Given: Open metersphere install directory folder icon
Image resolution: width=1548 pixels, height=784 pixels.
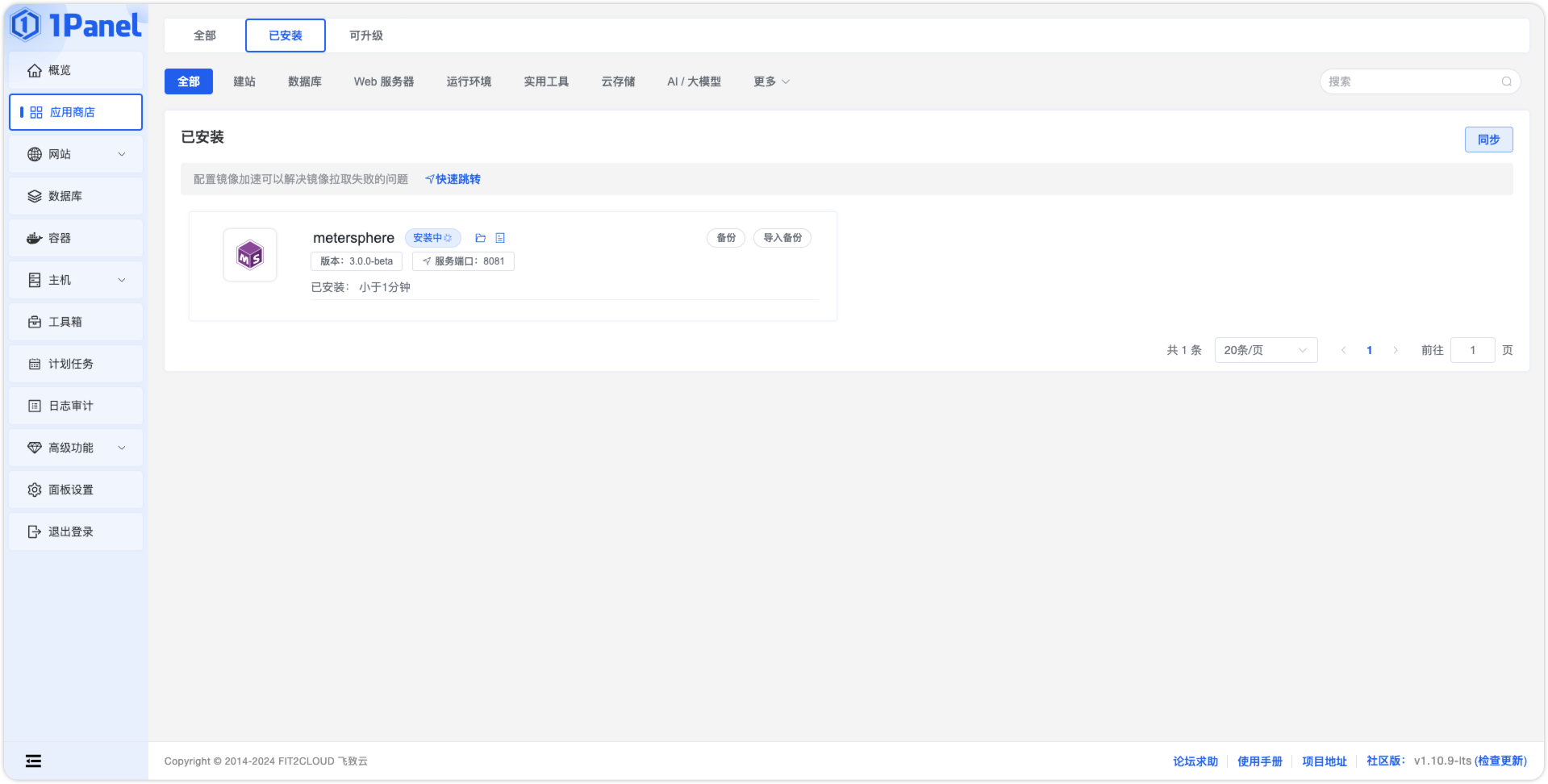Looking at the screenshot, I should 480,238.
